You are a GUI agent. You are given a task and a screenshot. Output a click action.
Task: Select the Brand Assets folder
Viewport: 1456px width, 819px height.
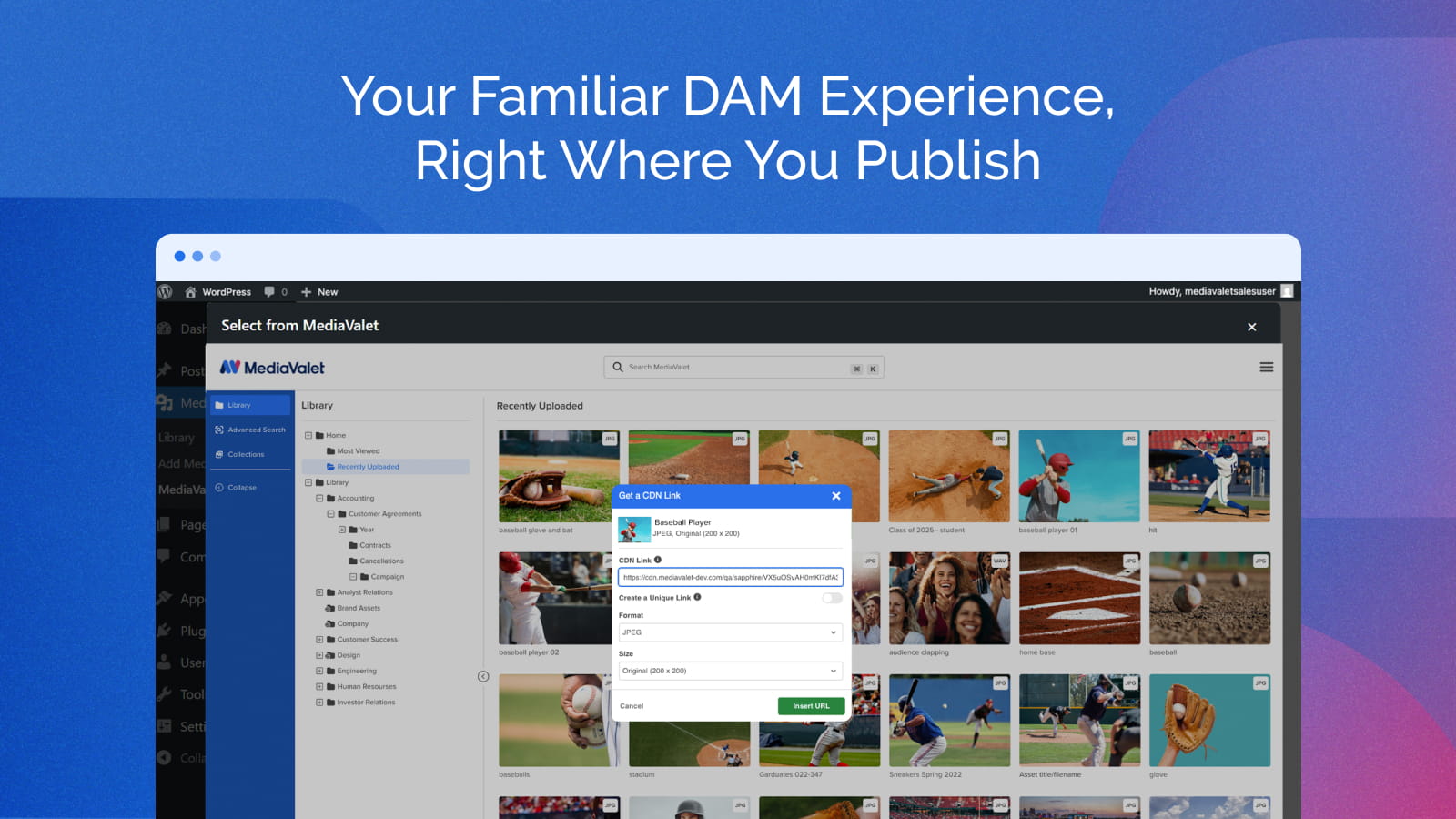pyautogui.click(x=353, y=609)
